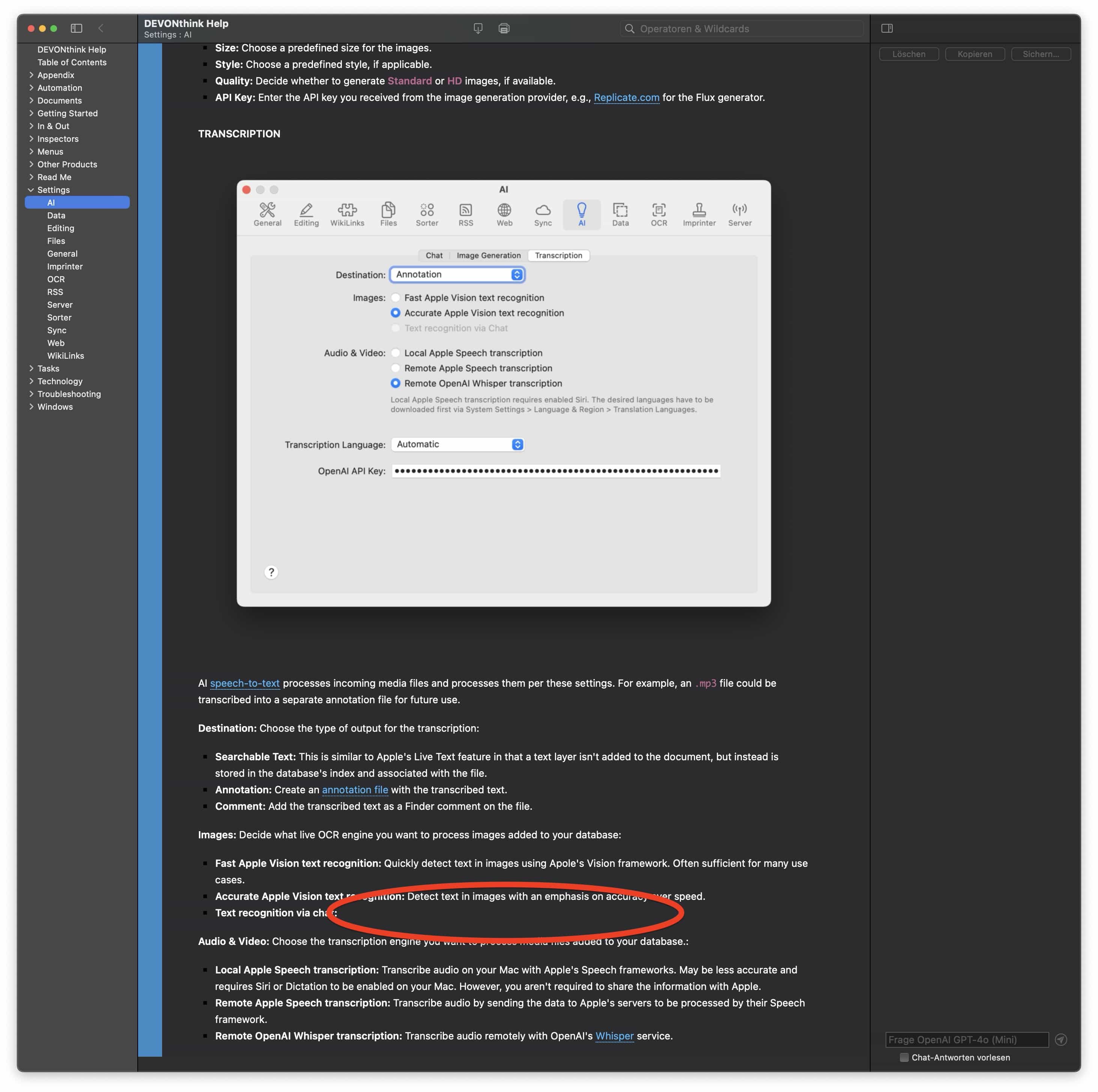The image size is (1098, 1092).
Task: Toggle the right chat panel icon
Action: tap(887, 29)
